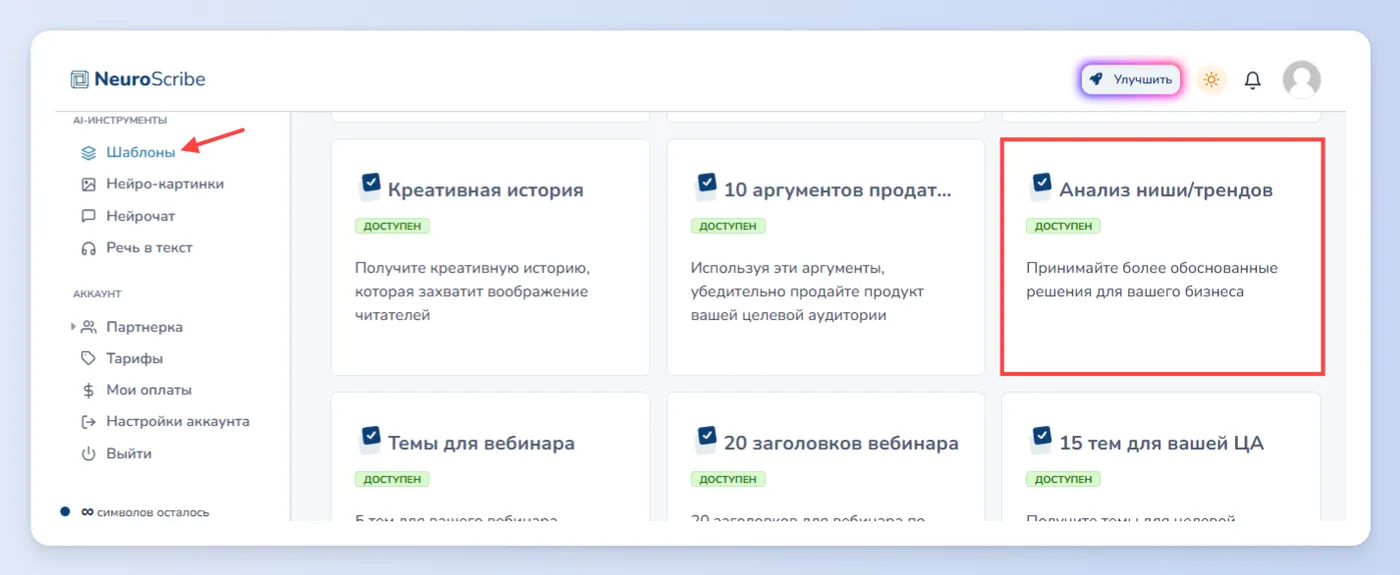This screenshot has width=1400, height=575.
Task: Click the Креативная история description text
Action: point(472,291)
